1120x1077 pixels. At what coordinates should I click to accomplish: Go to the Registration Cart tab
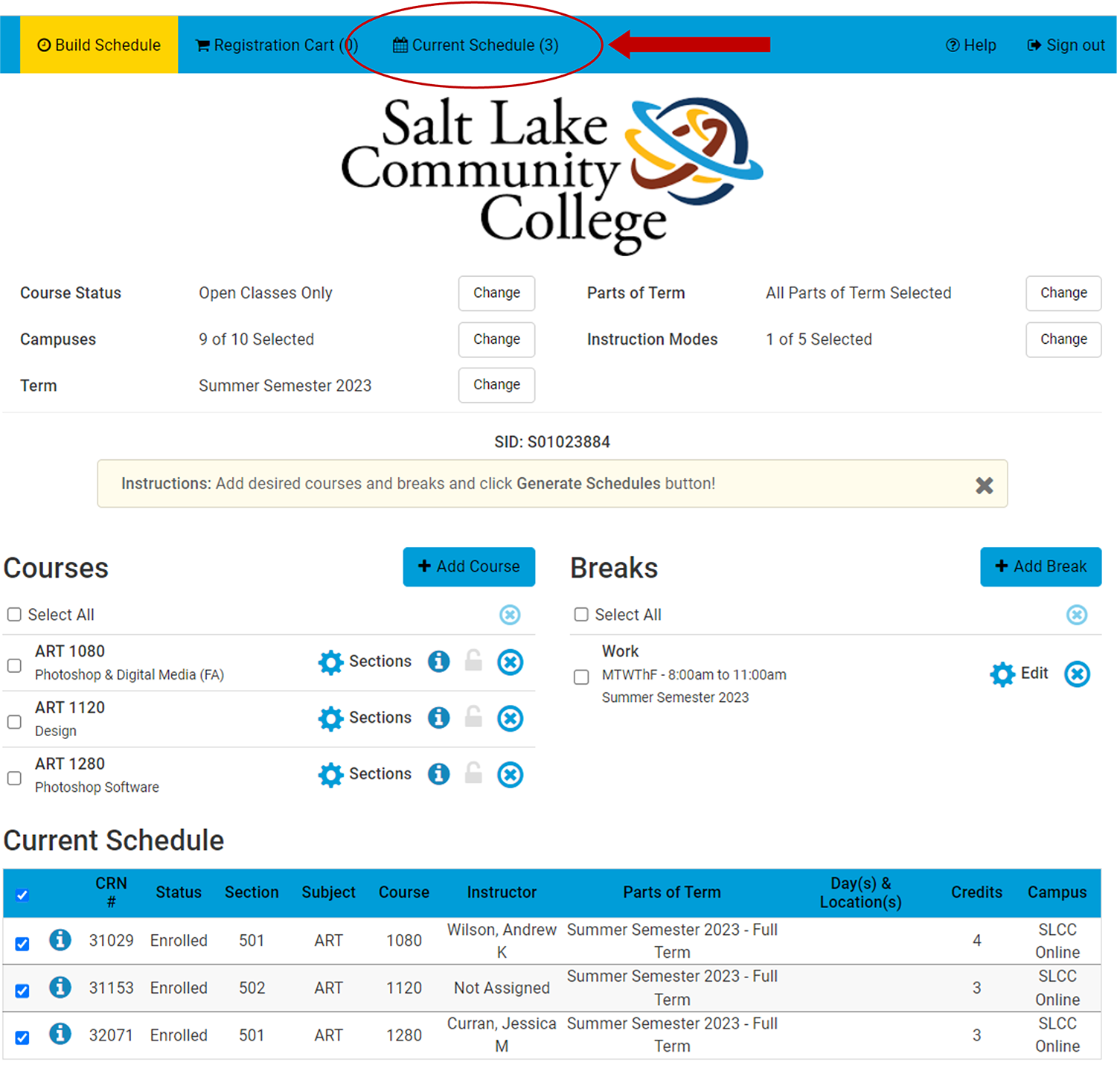pyautogui.click(x=275, y=45)
